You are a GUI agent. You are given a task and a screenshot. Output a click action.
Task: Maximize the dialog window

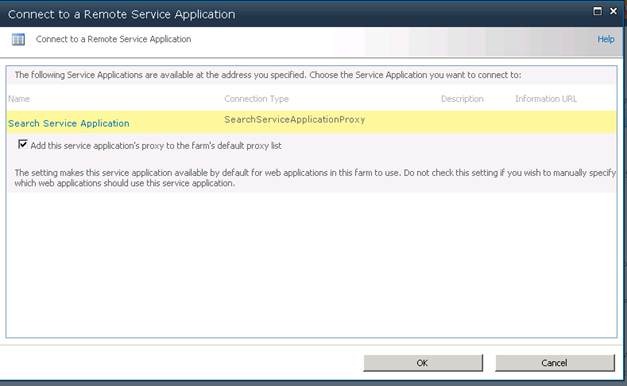tap(597, 11)
